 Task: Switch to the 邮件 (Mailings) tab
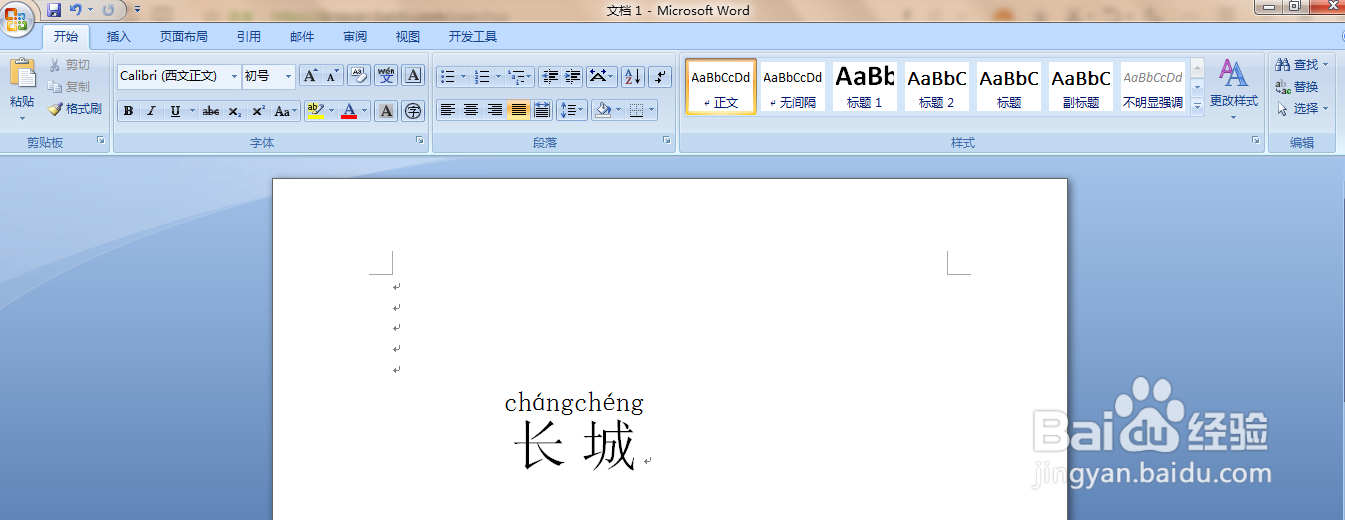coord(302,37)
